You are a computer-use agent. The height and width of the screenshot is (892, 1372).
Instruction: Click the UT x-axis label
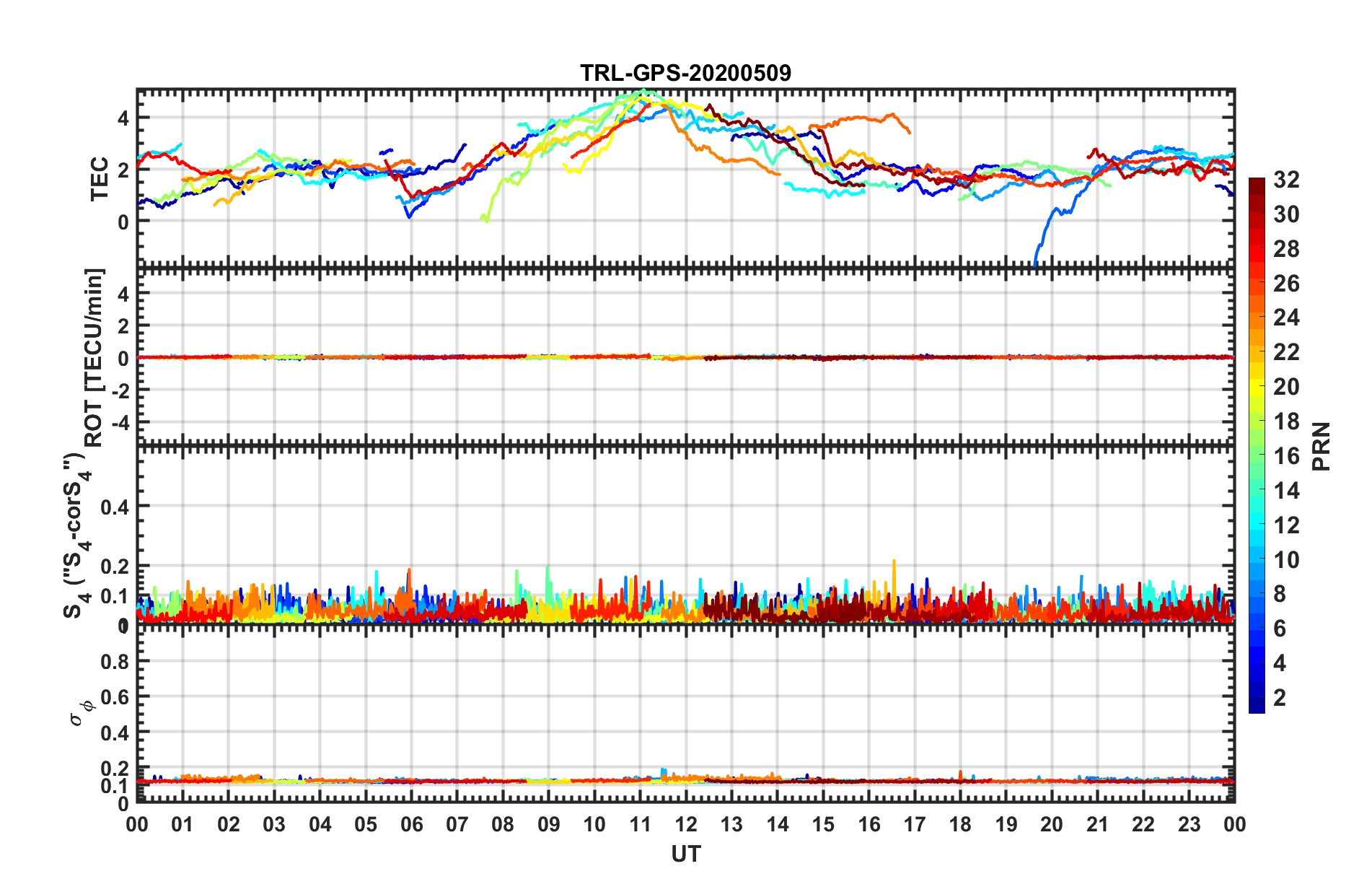pos(685,854)
